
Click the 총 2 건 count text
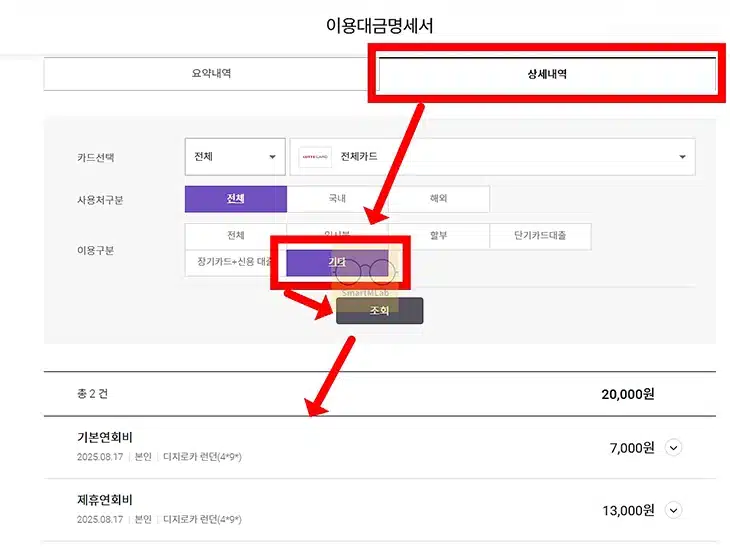tap(92, 394)
